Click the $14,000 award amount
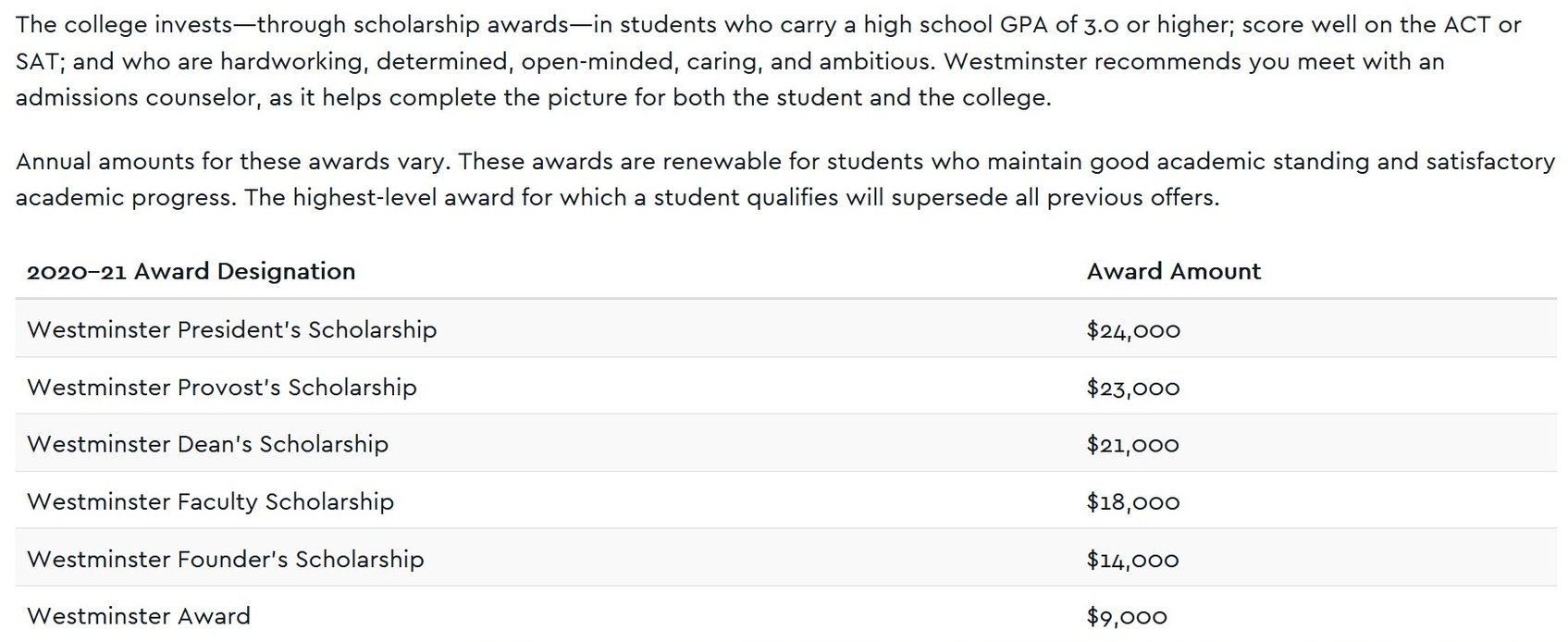Image resolution: width=1568 pixels, height=642 pixels. [1132, 560]
